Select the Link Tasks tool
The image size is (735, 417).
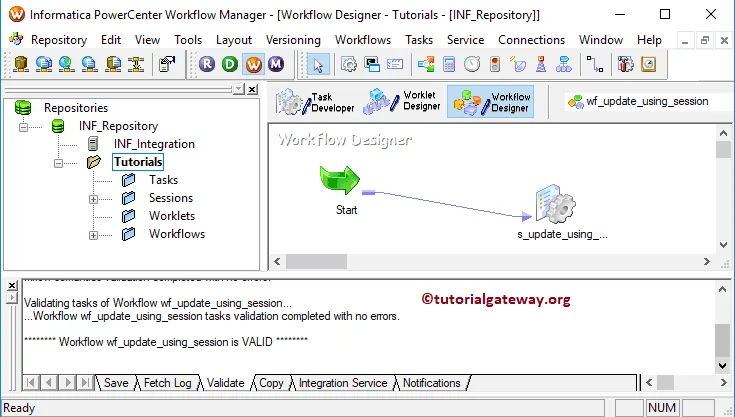click(x=595, y=64)
